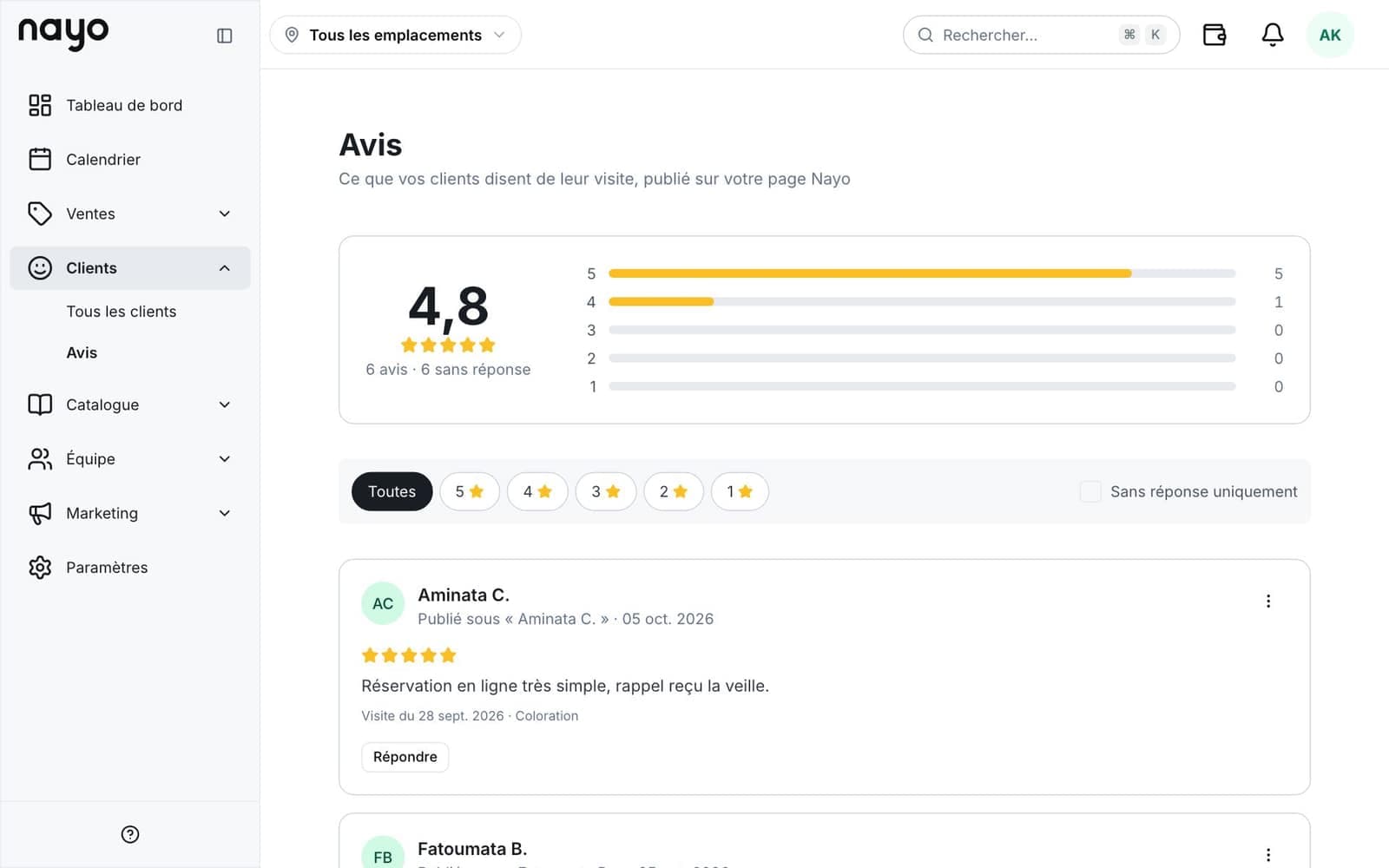
Task: Open notifications bell
Action: (1273, 35)
